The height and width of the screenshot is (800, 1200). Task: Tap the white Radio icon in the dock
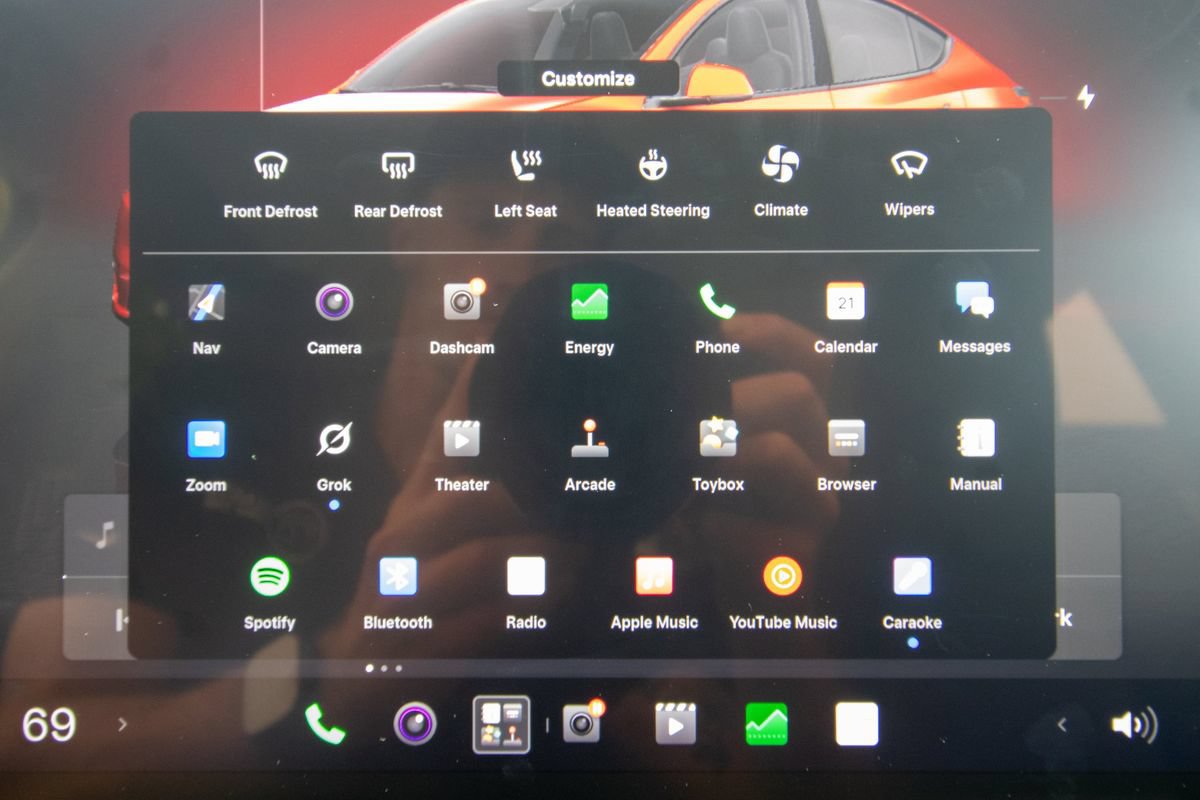point(857,724)
